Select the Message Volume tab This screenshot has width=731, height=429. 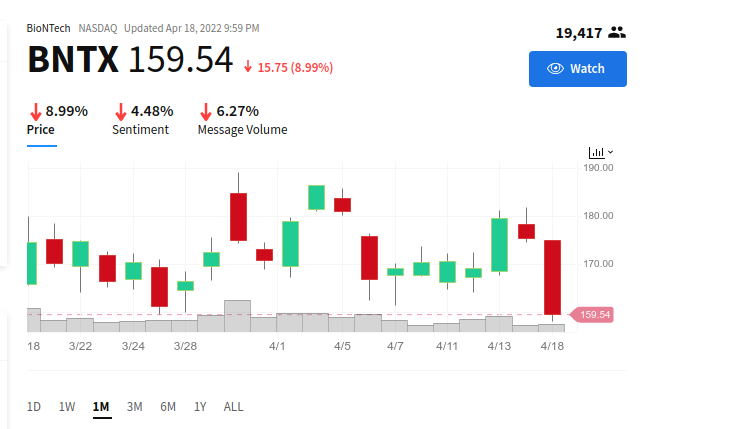point(242,130)
